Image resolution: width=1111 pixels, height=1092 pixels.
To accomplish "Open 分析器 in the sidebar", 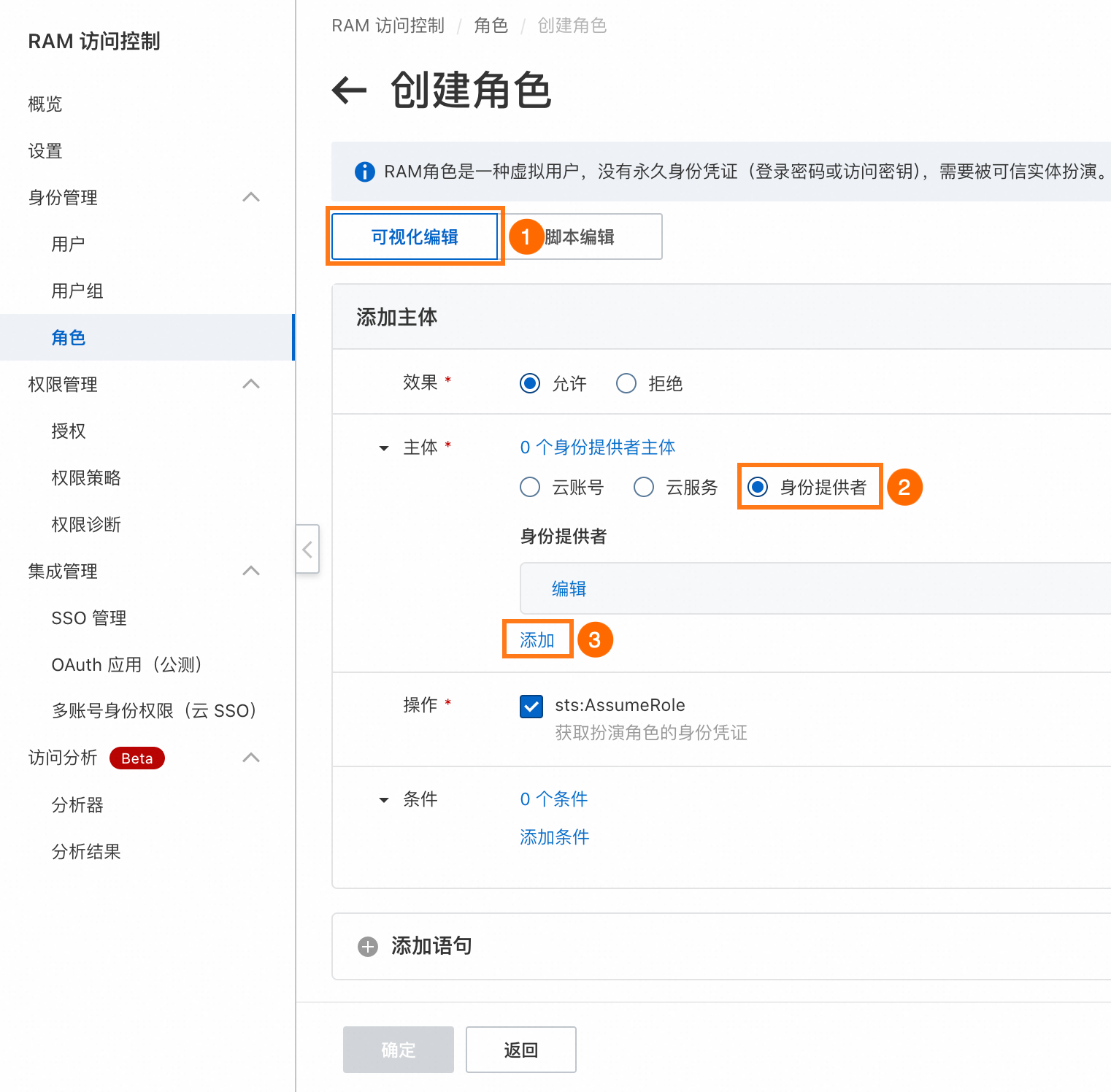I will click(77, 804).
